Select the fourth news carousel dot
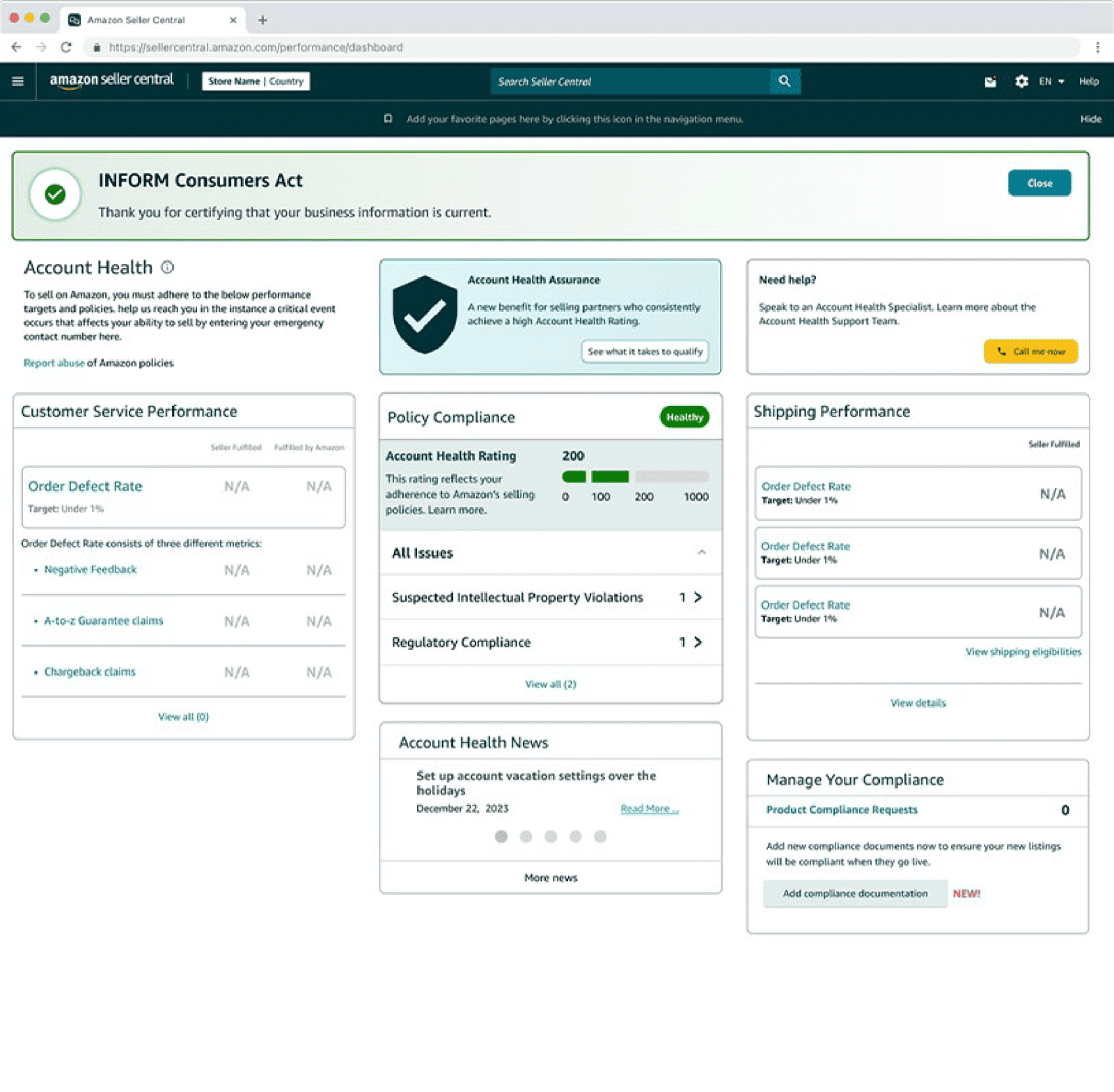The image size is (1114, 1092). tap(576, 836)
